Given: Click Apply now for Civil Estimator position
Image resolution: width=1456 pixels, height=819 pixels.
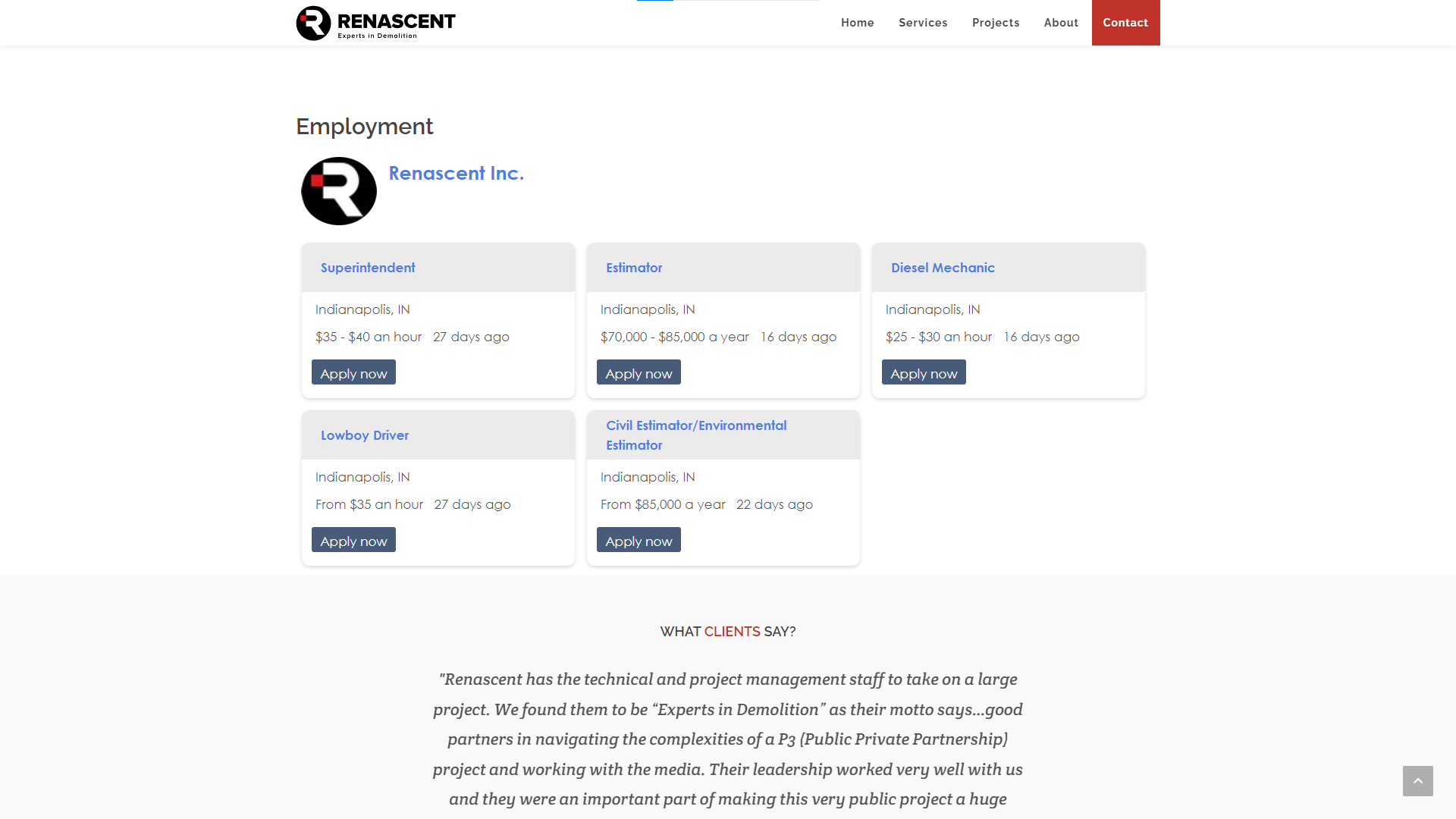Looking at the screenshot, I should 639,540.
